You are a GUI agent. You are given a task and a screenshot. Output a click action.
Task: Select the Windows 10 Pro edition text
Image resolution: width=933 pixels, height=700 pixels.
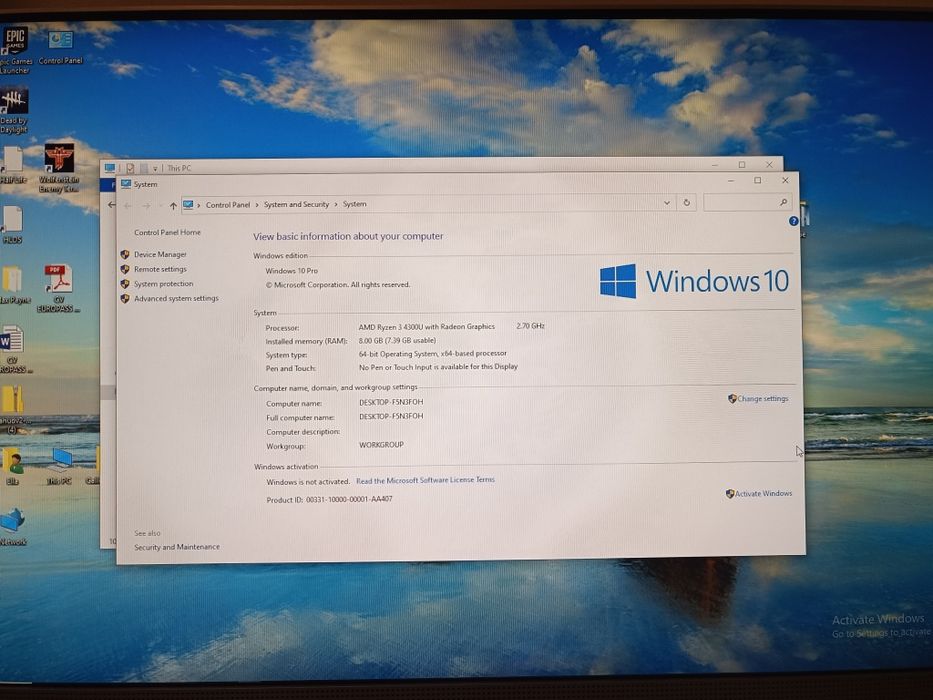click(292, 270)
